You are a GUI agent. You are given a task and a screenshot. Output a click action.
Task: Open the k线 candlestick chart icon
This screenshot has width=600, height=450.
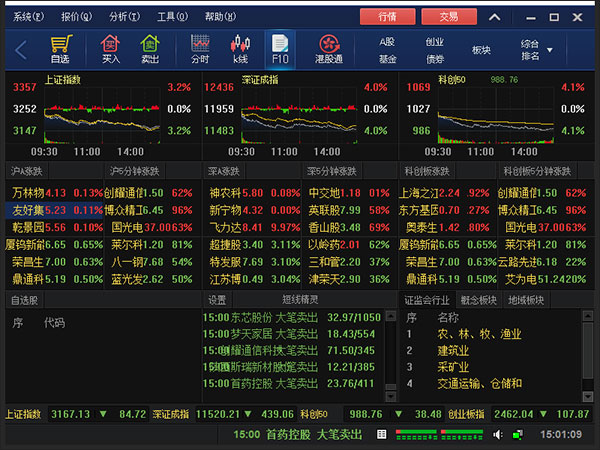tap(240, 47)
